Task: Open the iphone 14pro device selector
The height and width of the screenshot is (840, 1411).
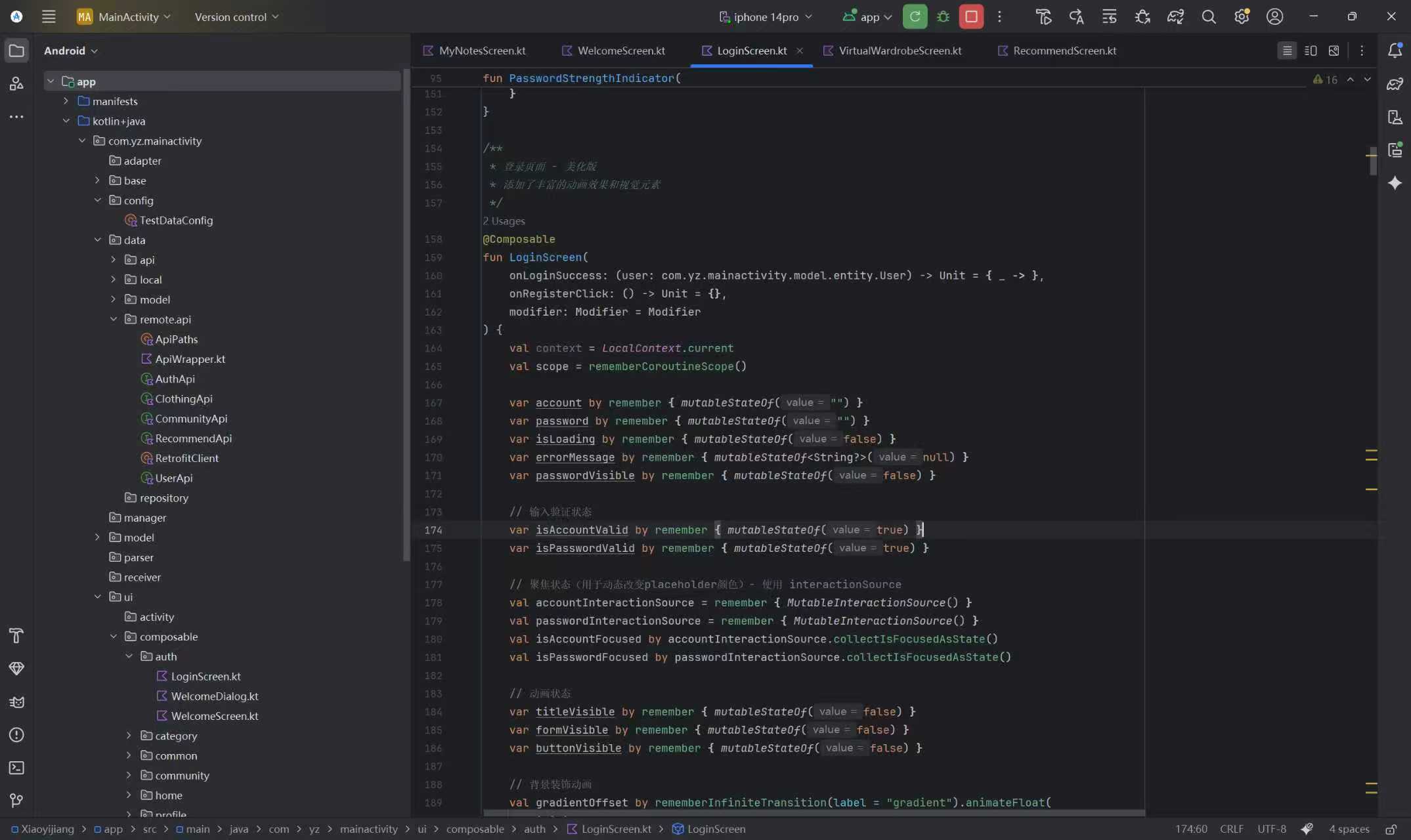Action: (x=766, y=17)
